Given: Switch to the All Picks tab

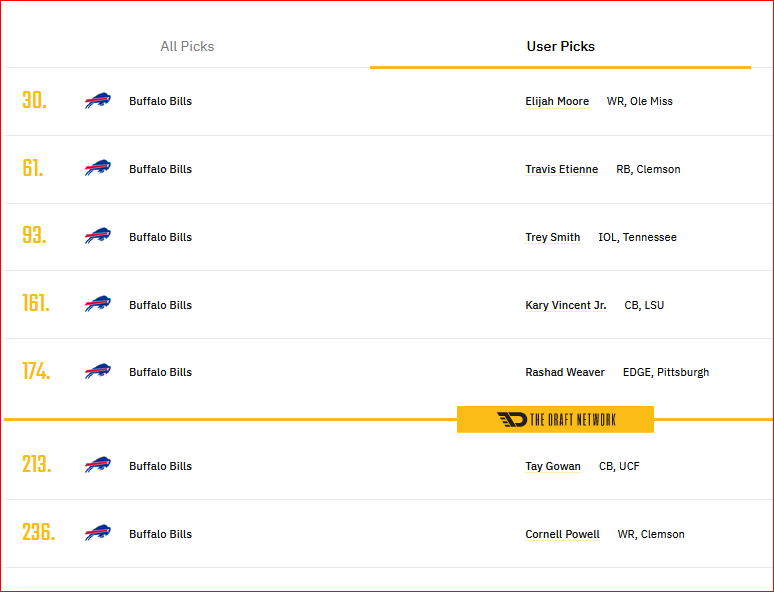Looking at the screenshot, I should click(187, 46).
